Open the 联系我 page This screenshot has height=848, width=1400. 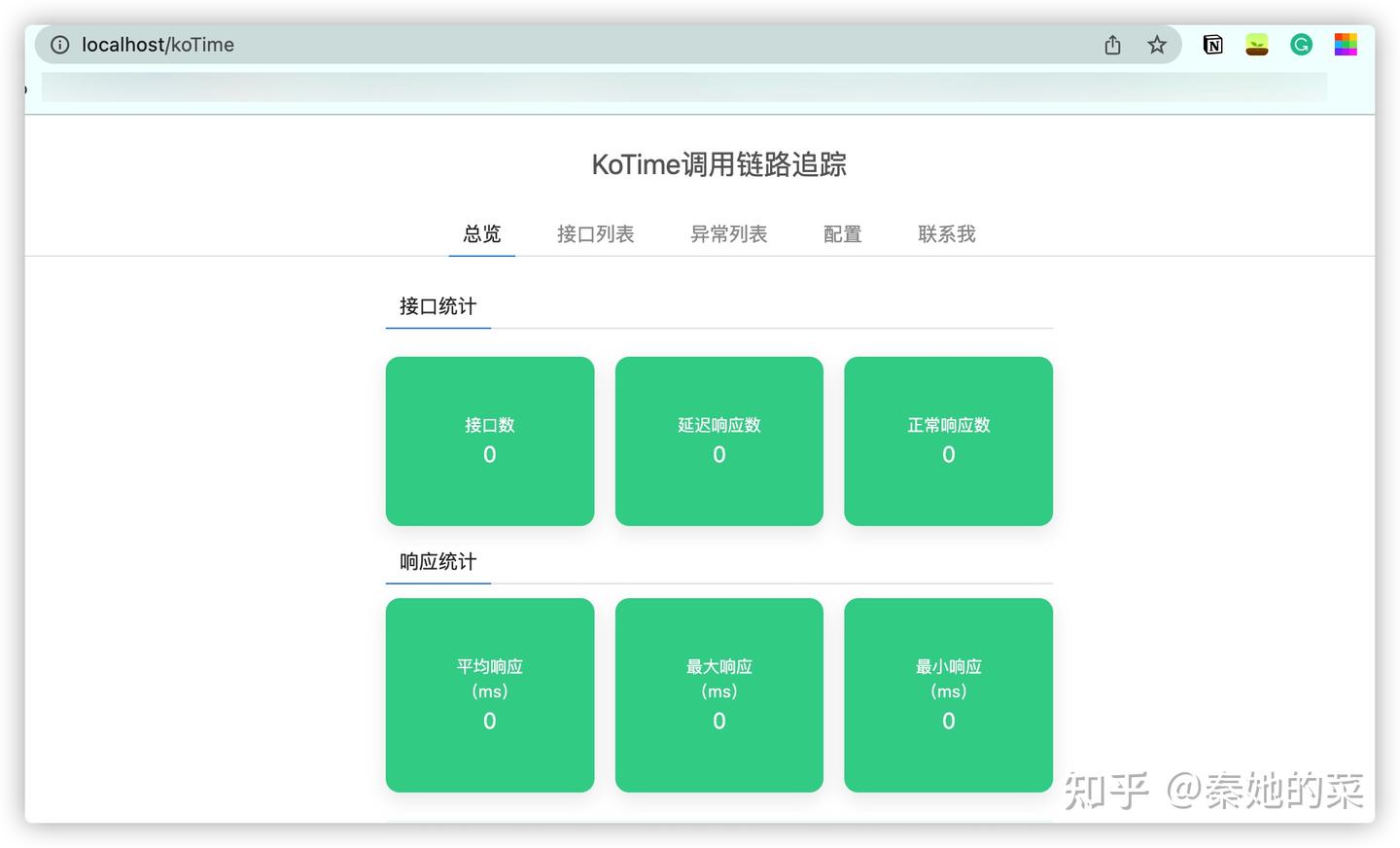tap(946, 234)
